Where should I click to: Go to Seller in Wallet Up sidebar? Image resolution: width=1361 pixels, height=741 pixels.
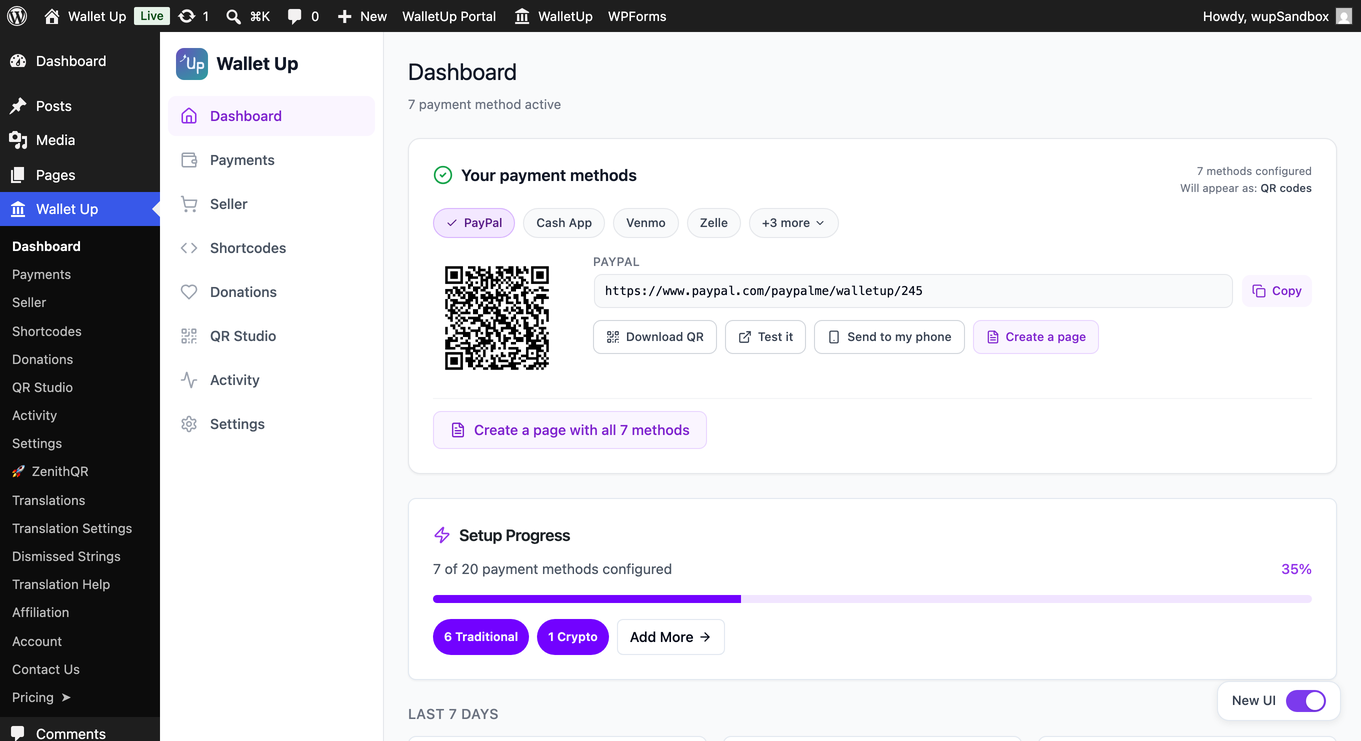(271, 204)
